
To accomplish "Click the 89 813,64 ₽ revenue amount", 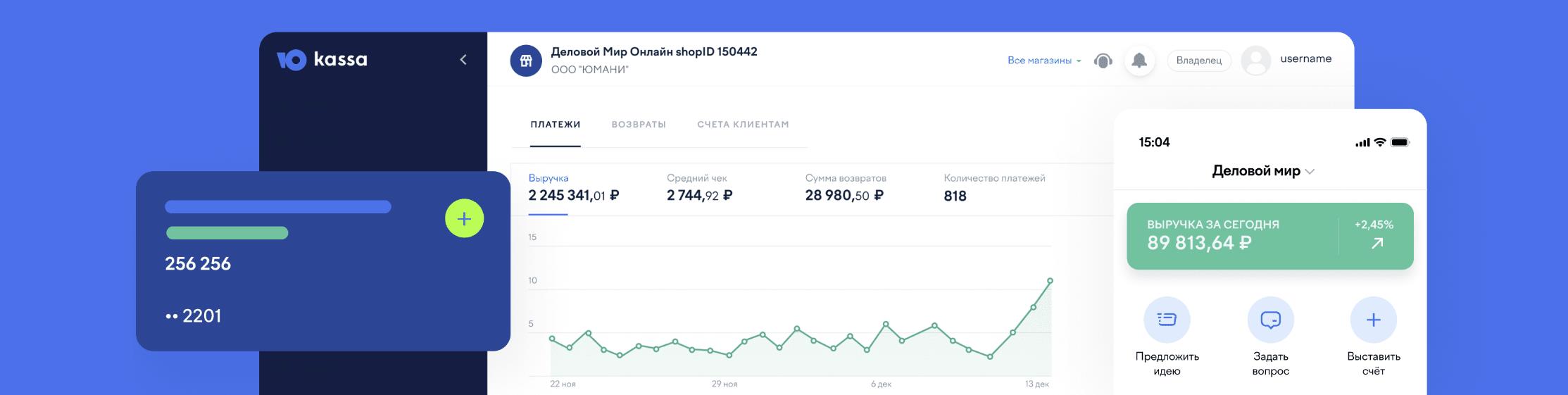I will click(x=1199, y=244).
